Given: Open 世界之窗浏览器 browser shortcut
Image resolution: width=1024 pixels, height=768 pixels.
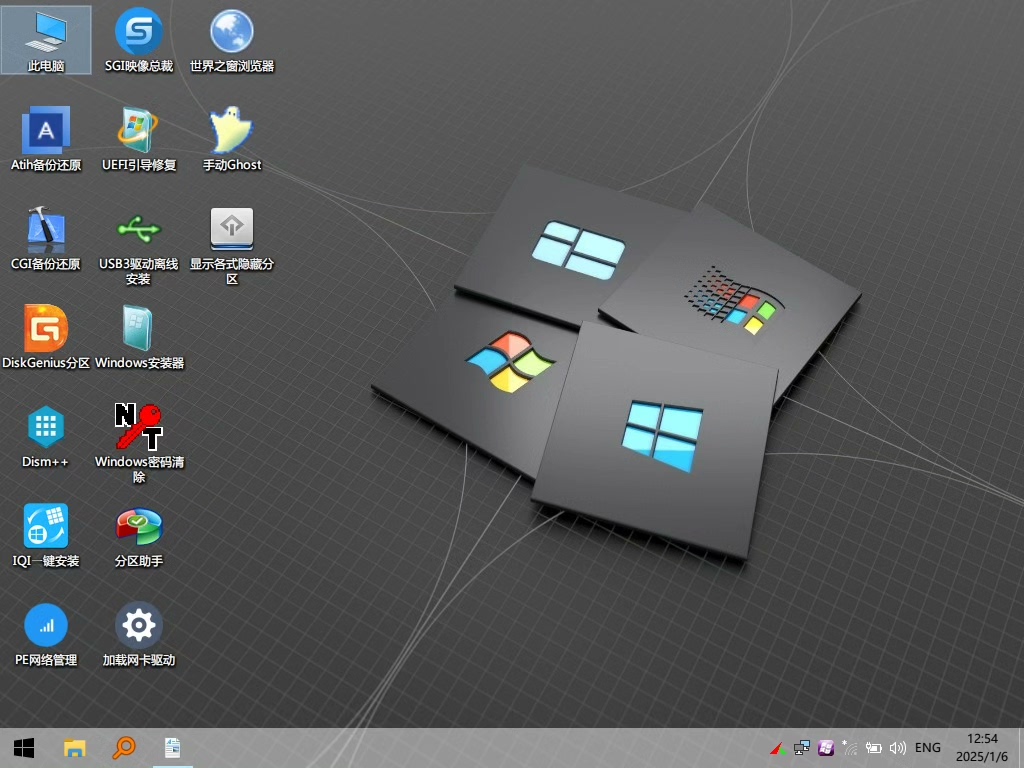Looking at the screenshot, I should (x=231, y=32).
